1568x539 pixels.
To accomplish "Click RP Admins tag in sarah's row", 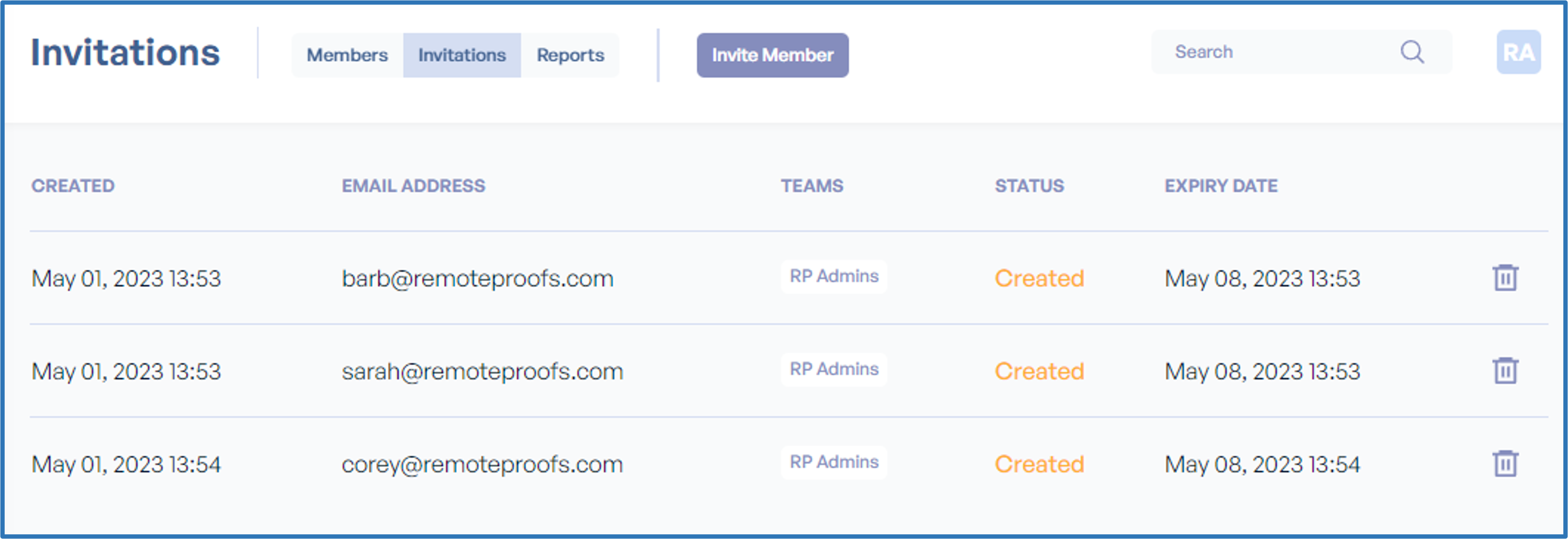I will click(834, 369).
